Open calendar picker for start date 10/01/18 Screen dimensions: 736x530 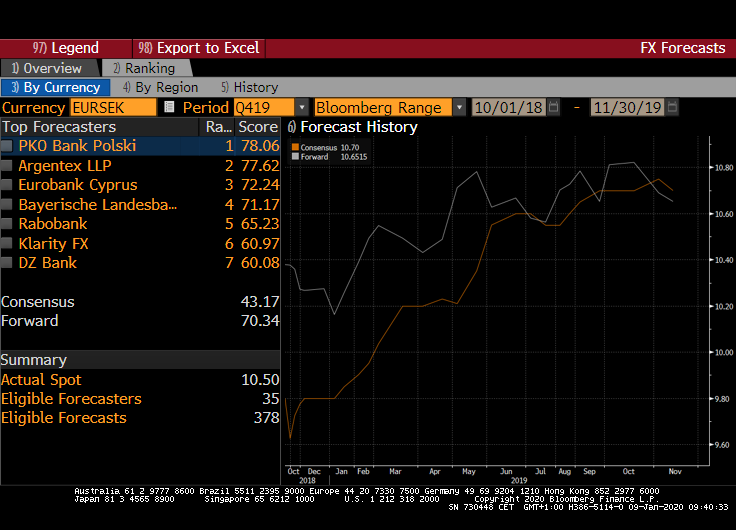553,107
